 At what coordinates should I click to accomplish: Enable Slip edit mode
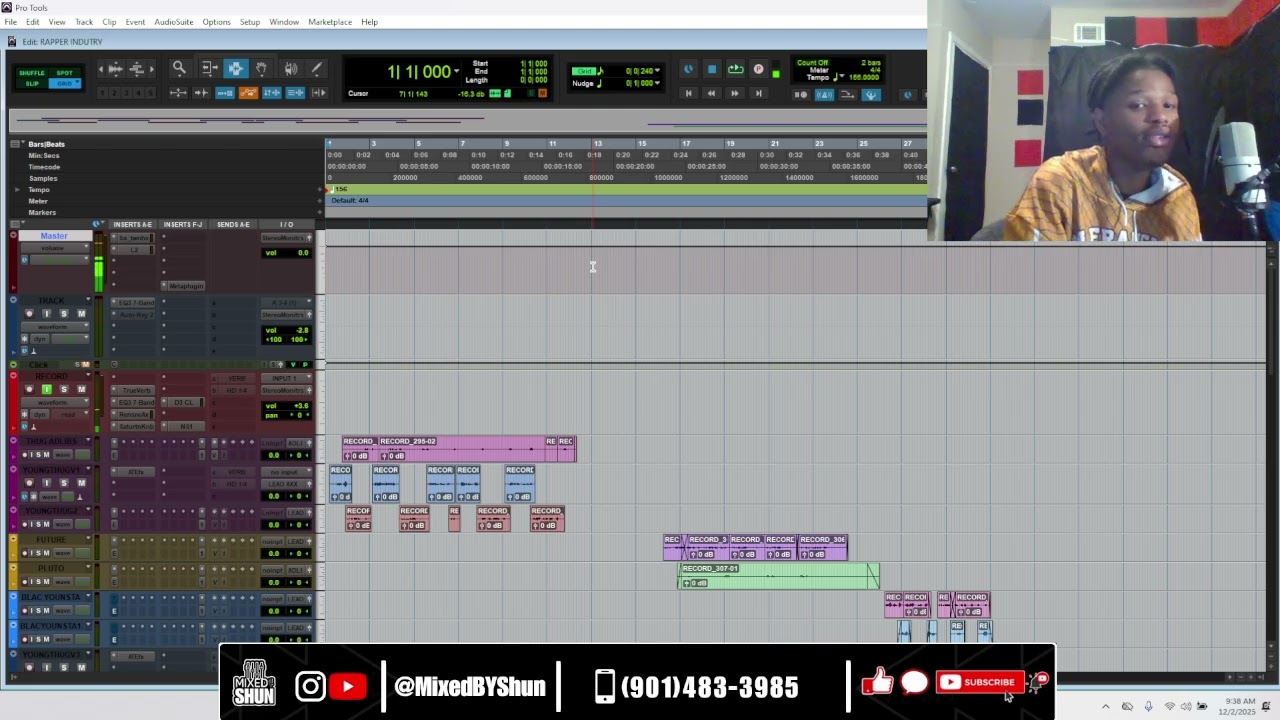(x=32, y=83)
